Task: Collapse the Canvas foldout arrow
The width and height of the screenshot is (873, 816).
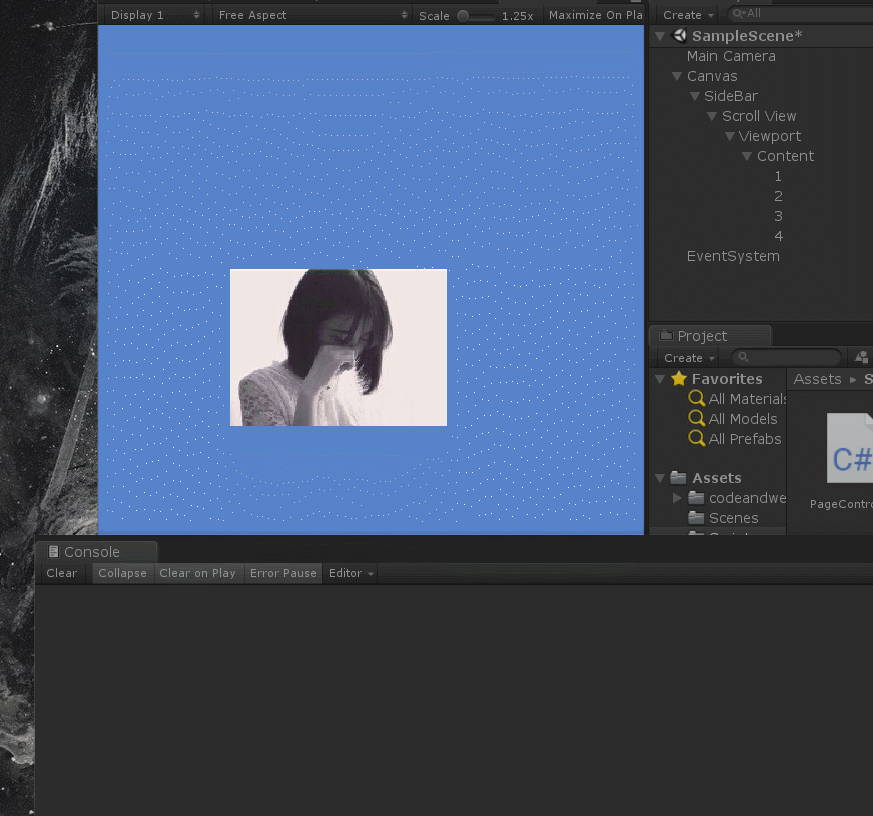Action: pos(677,76)
